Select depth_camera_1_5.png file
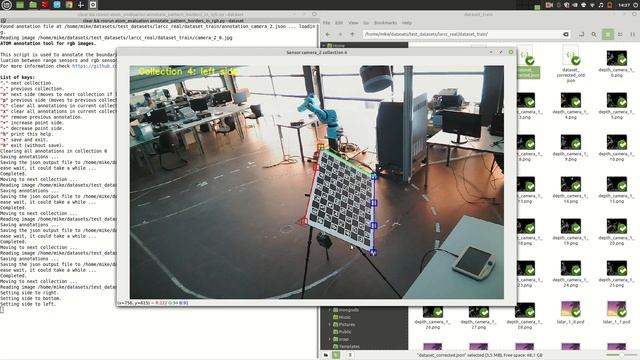 pyautogui.click(x=616, y=105)
